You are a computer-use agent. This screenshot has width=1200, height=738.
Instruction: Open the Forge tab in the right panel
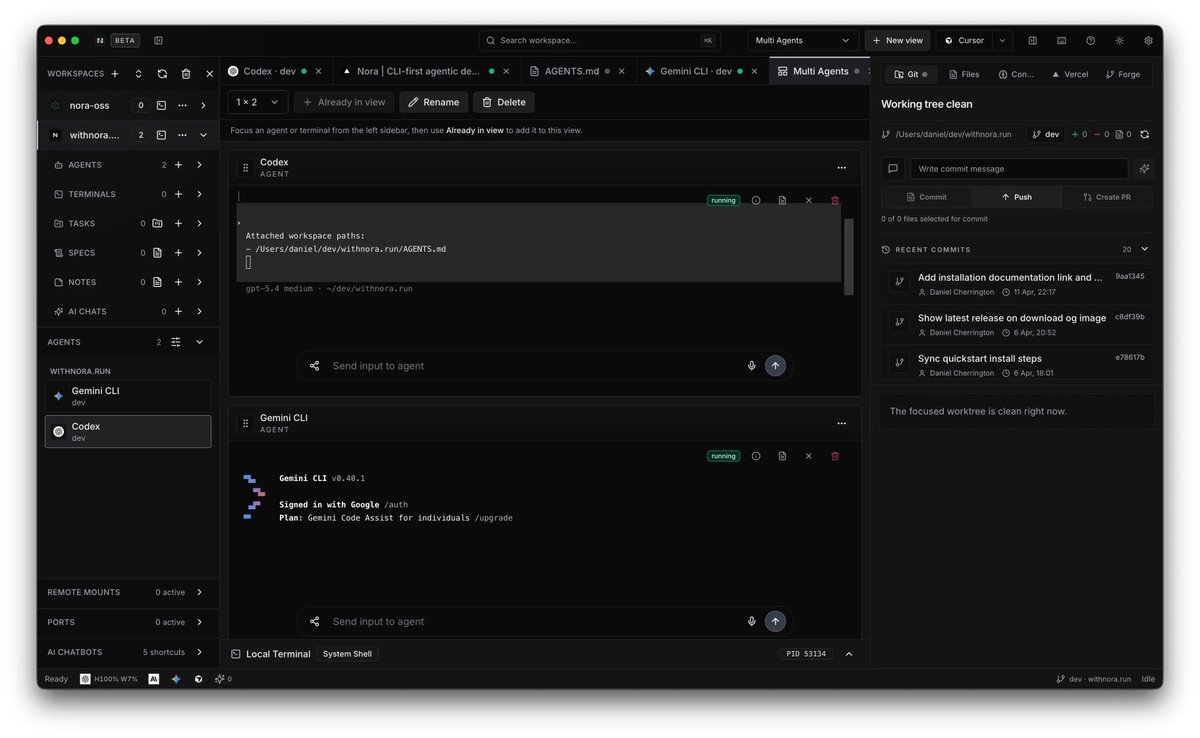(x=1122, y=74)
